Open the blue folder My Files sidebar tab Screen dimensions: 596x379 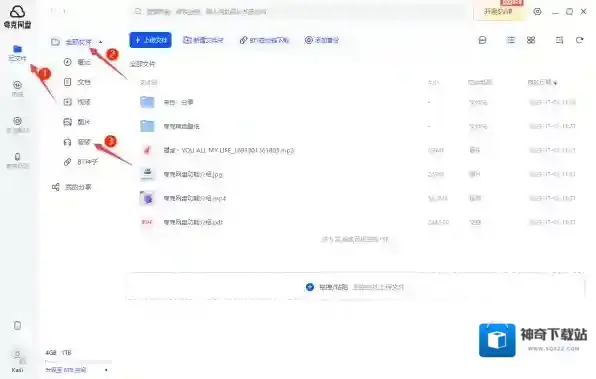coord(17,53)
